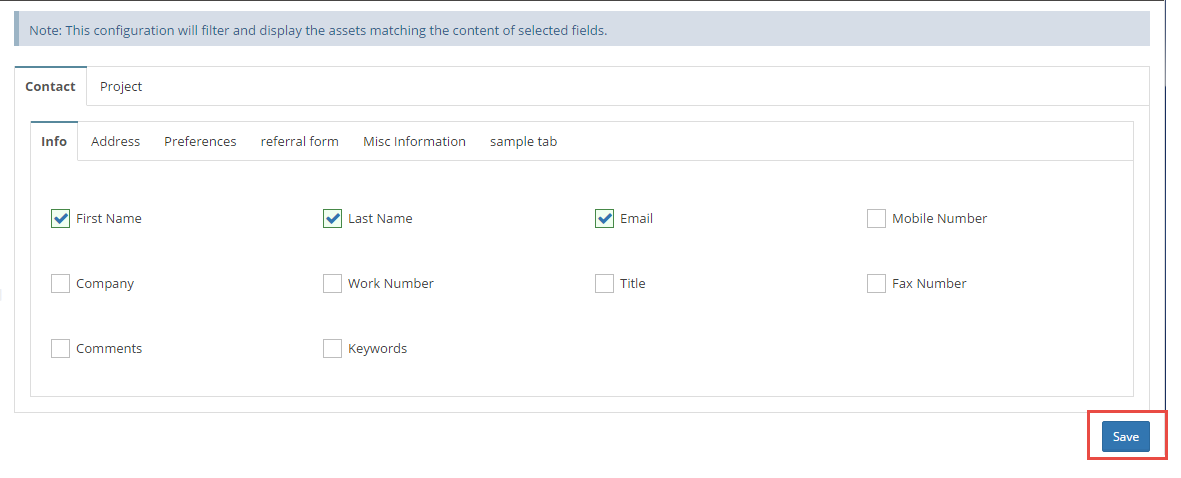Uncheck the Last Name checkbox

pos(332,219)
